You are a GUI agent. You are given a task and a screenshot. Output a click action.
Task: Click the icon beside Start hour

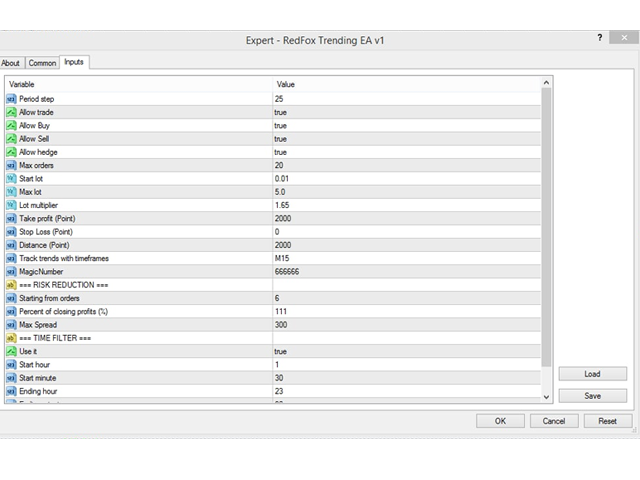coord(11,364)
